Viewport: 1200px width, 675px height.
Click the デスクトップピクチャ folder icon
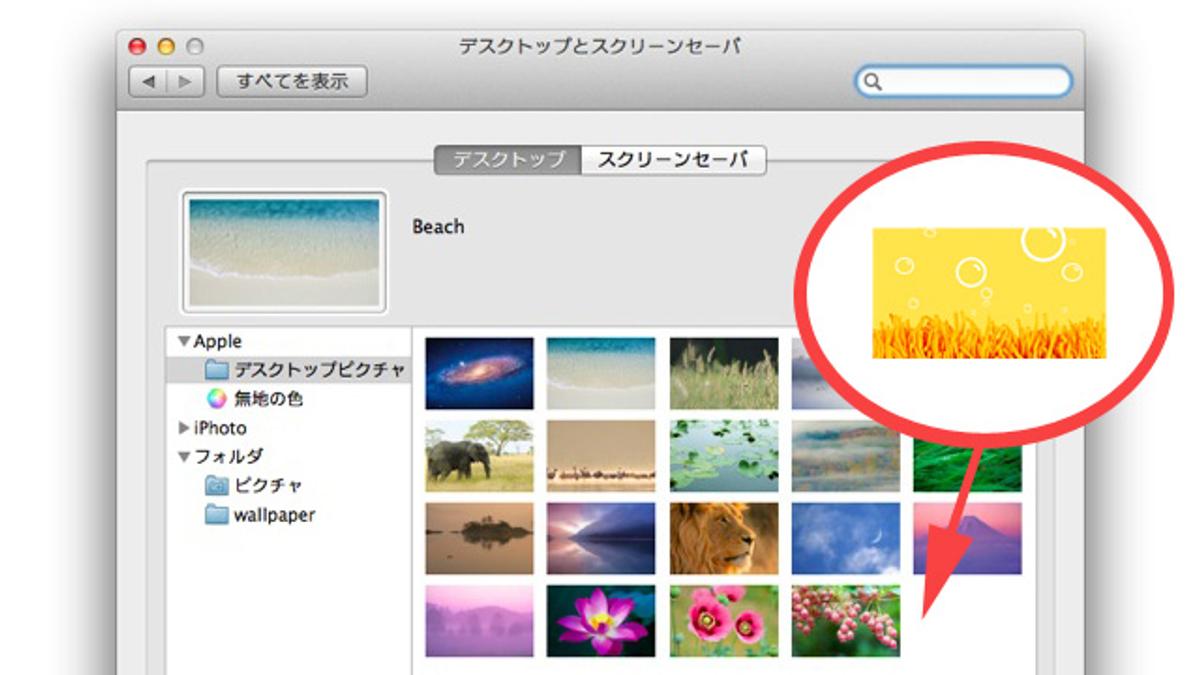point(216,370)
